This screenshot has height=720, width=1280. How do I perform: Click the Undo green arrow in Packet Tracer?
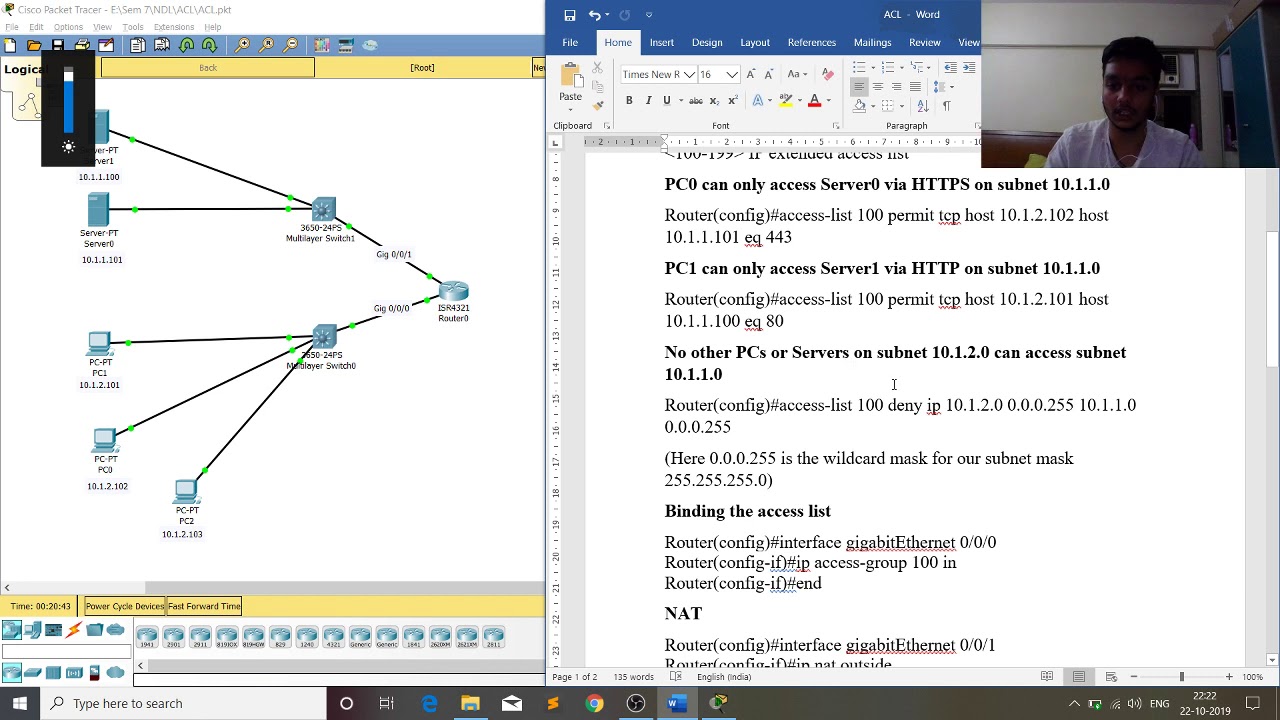(186, 45)
